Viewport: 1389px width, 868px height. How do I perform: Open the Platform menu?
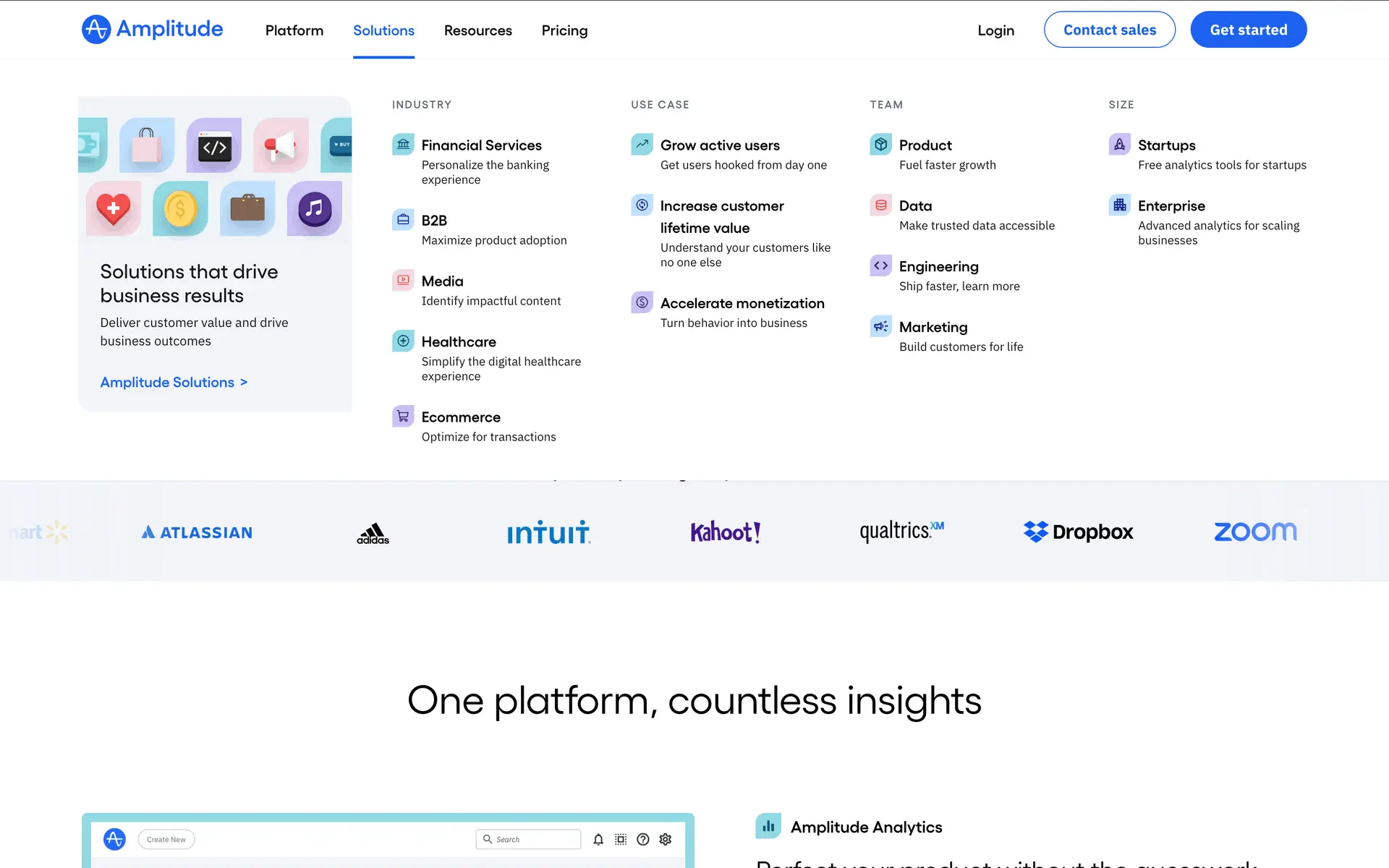(x=294, y=30)
